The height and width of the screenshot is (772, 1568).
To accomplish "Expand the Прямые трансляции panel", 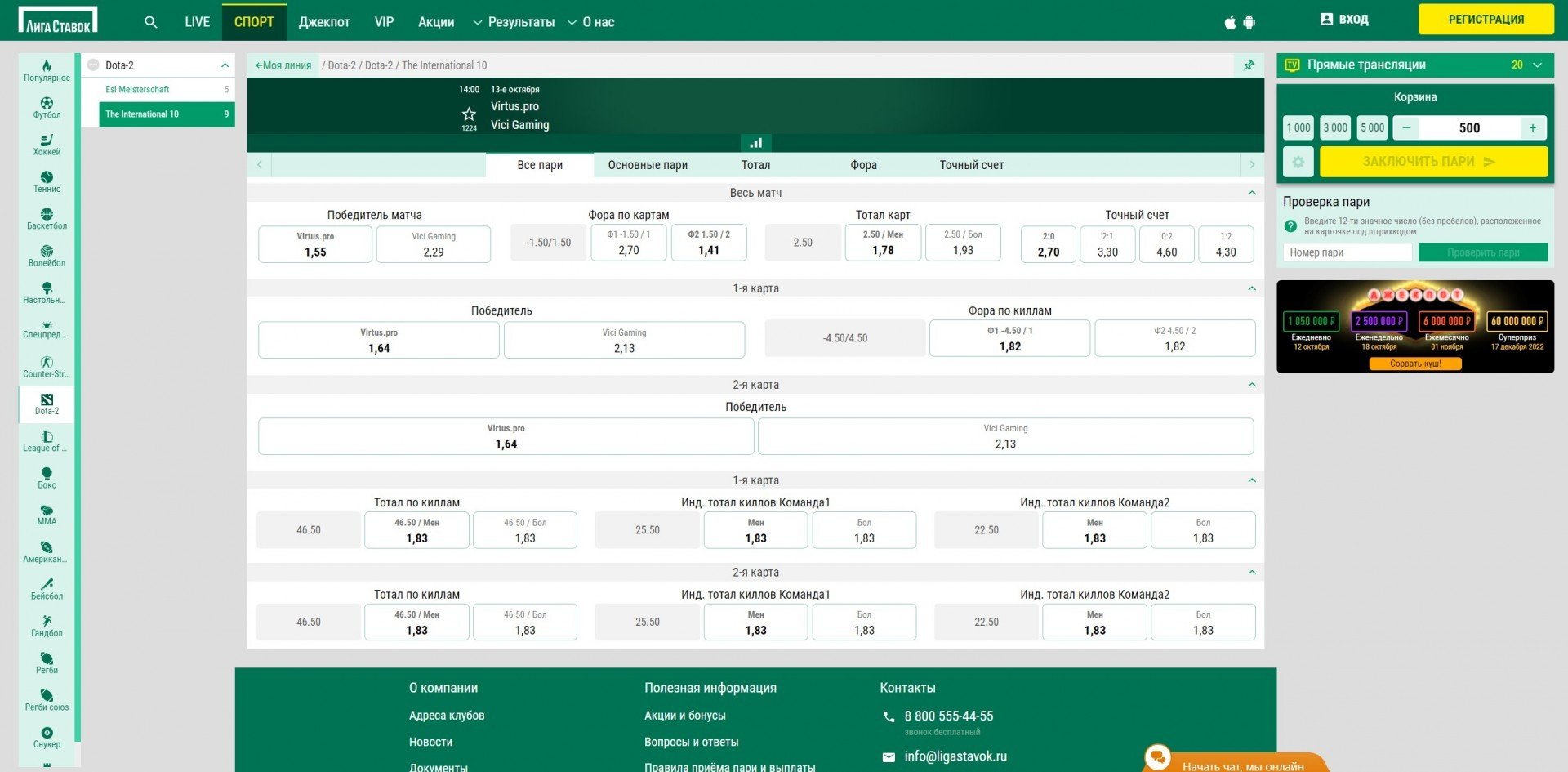I will [x=1538, y=65].
